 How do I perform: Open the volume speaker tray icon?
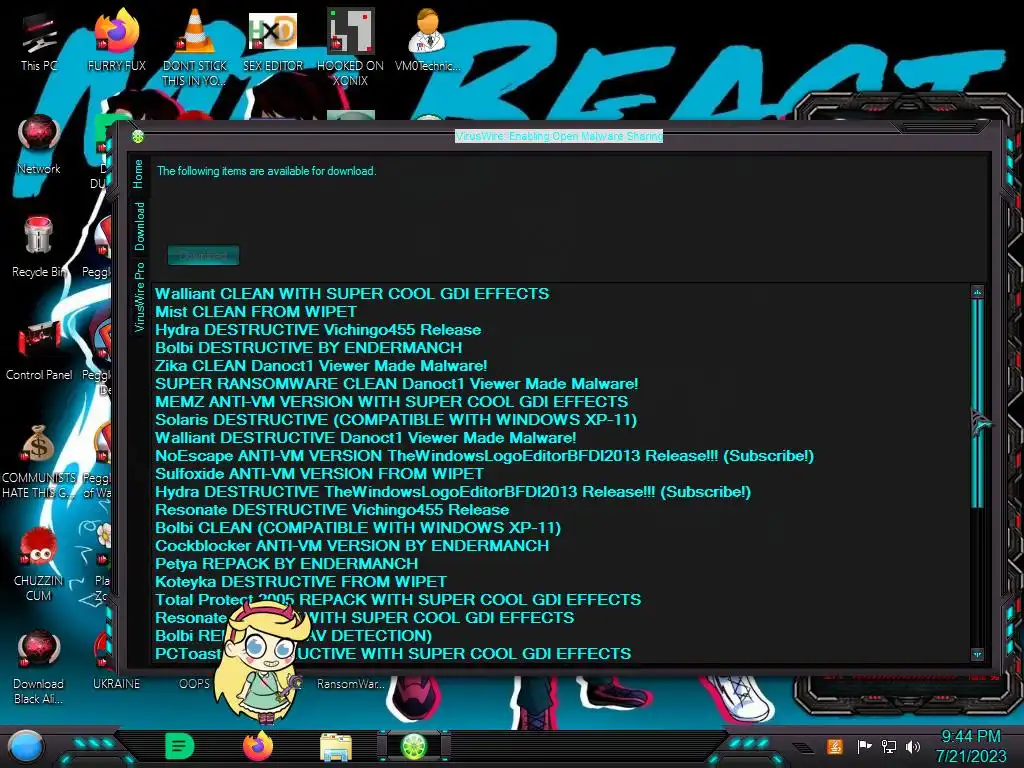click(x=913, y=746)
